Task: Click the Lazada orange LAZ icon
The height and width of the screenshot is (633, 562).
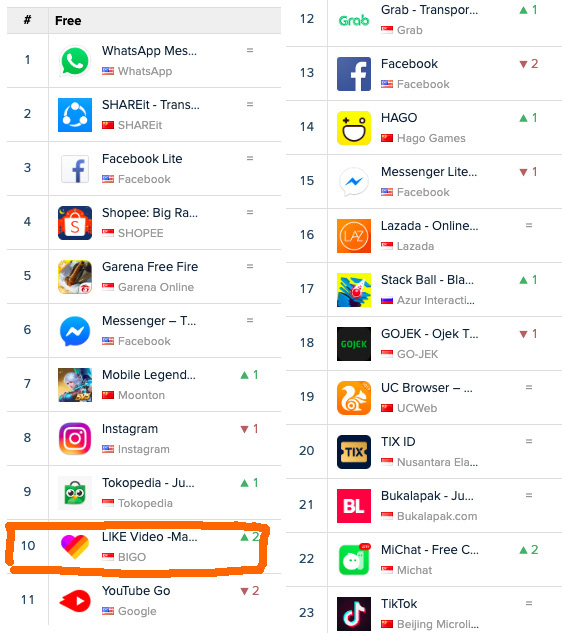Action: click(354, 236)
